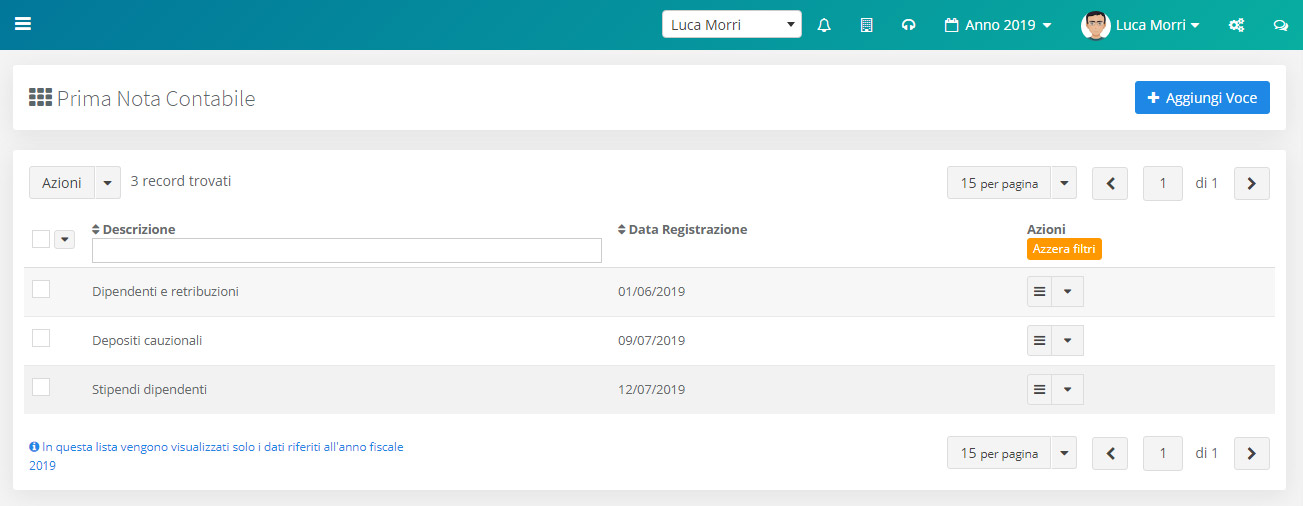The width and height of the screenshot is (1303, 506).
Task: Click the Aggiungi Voce button
Action: click(x=1202, y=98)
